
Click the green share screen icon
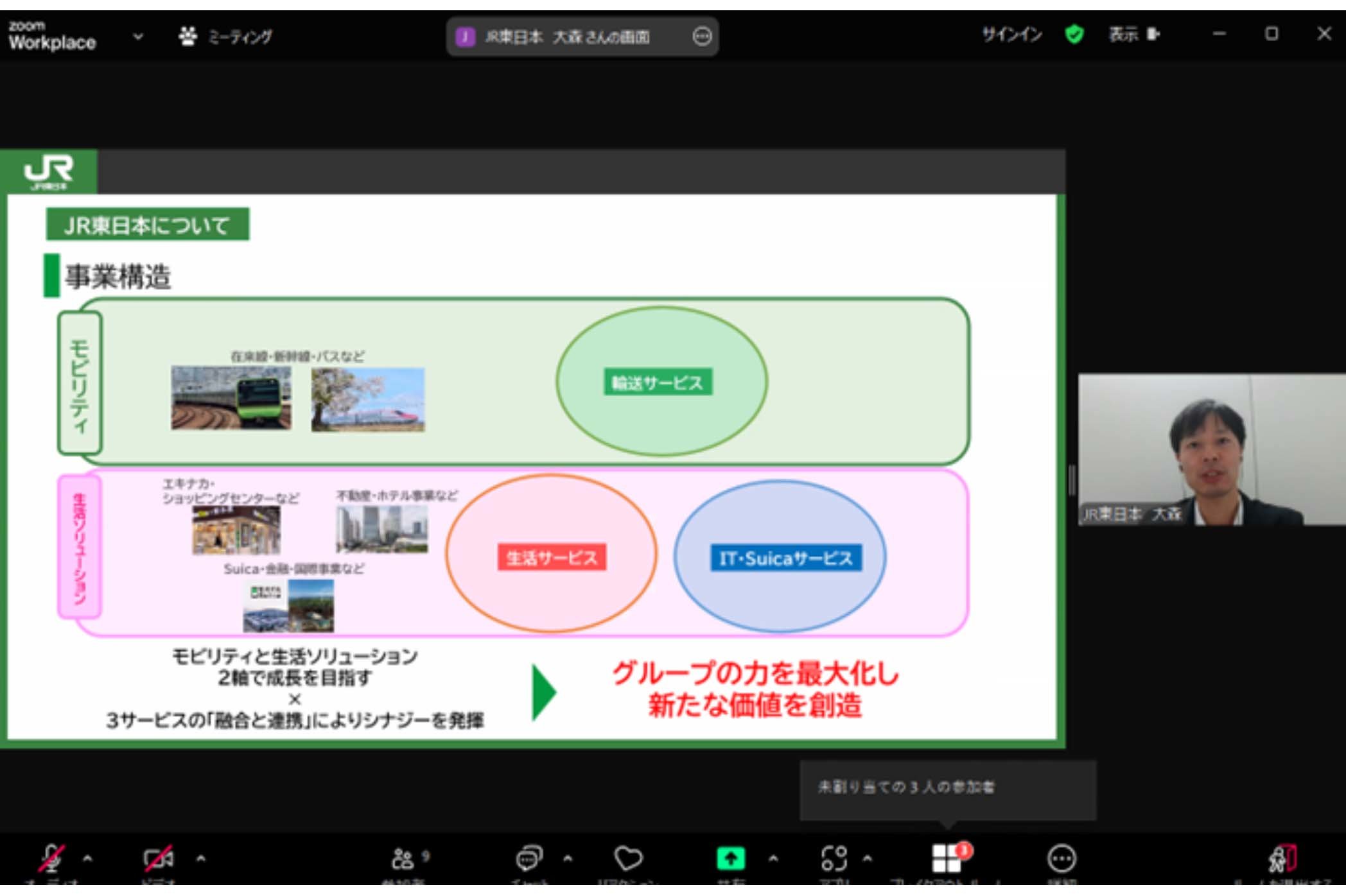tap(730, 858)
